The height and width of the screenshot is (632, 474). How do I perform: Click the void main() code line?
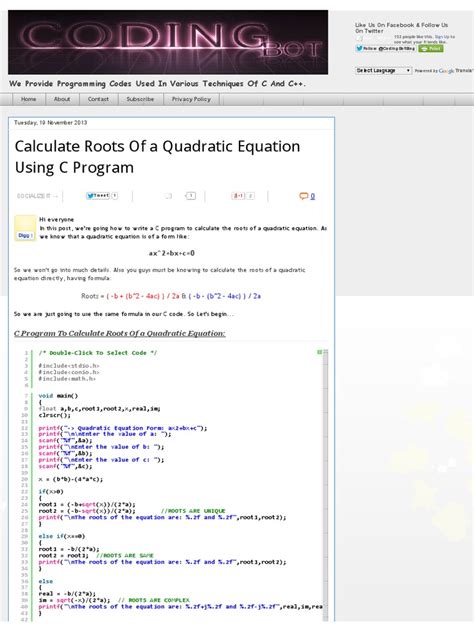coord(58,396)
